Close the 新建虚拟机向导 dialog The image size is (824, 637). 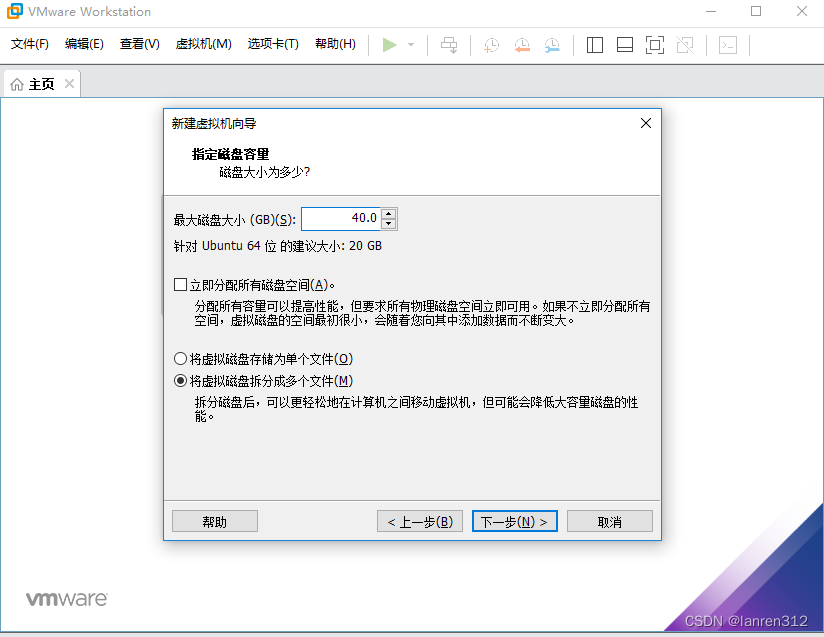click(646, 123)
